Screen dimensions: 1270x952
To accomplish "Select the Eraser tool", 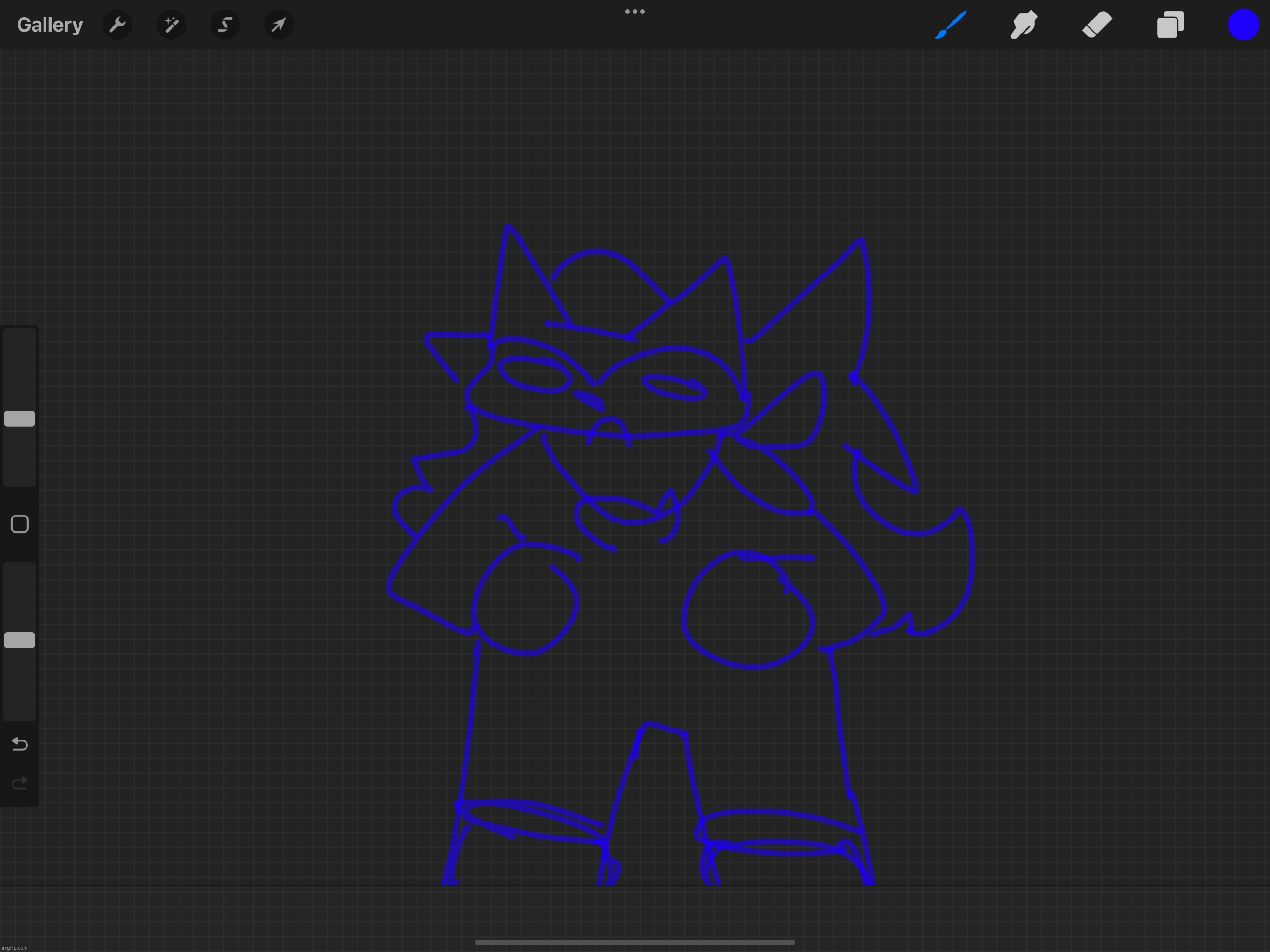I will coord(1097,25).
